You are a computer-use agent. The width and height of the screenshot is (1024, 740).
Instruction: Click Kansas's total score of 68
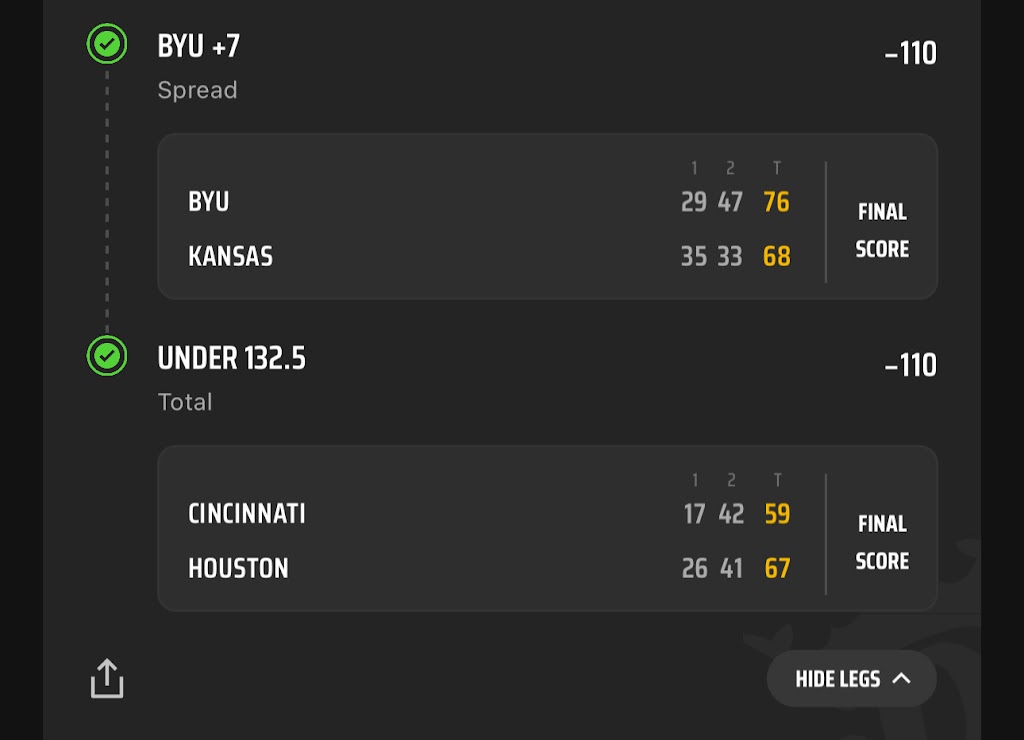click(x=776, y=256)
